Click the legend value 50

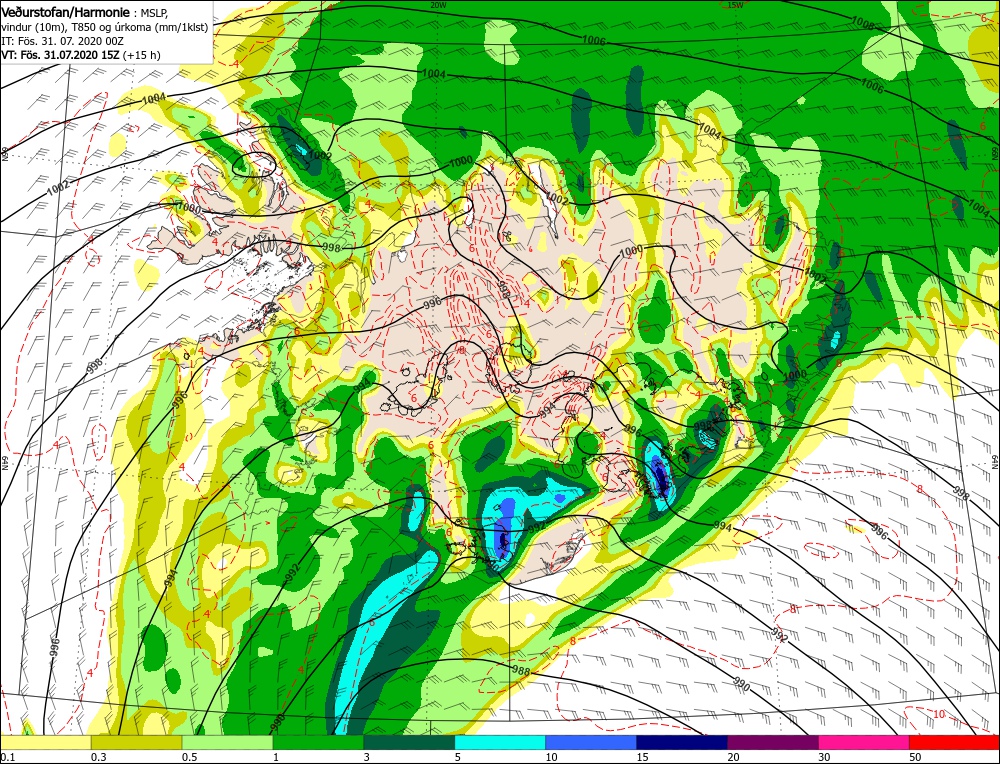(x=915, y=757)
